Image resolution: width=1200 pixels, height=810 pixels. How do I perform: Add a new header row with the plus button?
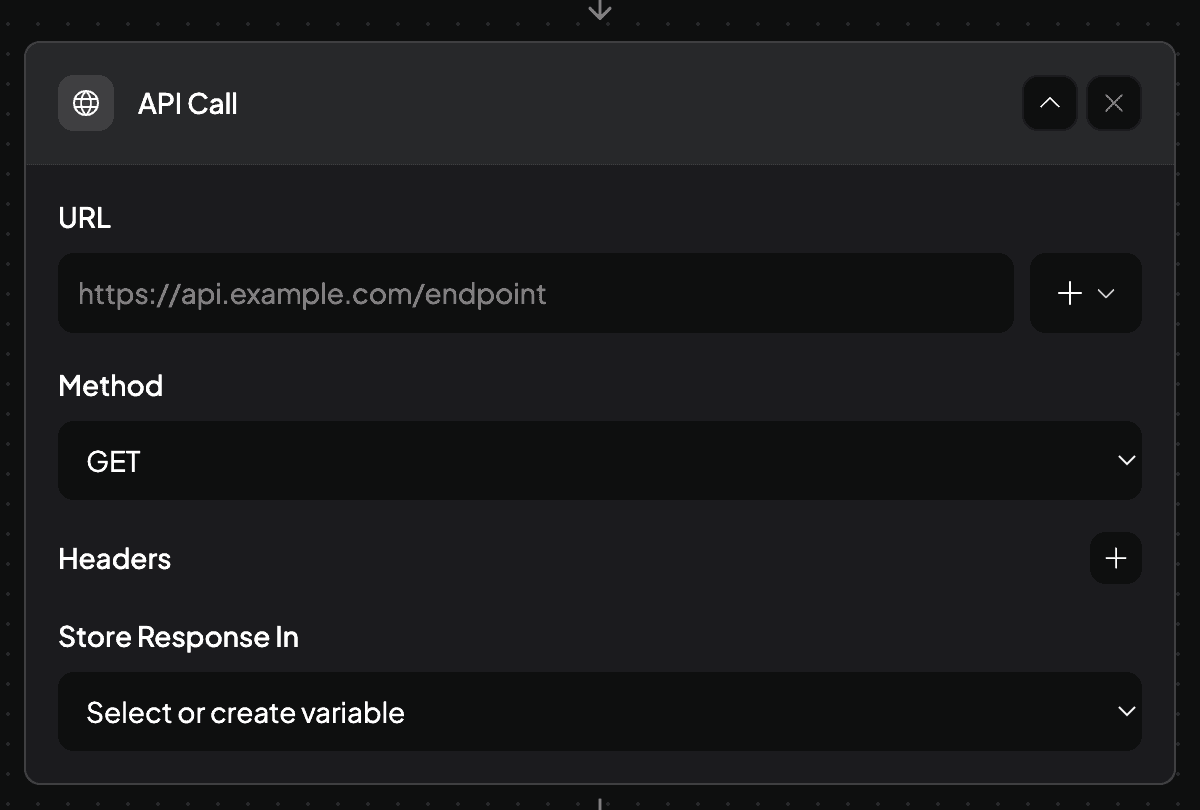tap(1116, 558)
